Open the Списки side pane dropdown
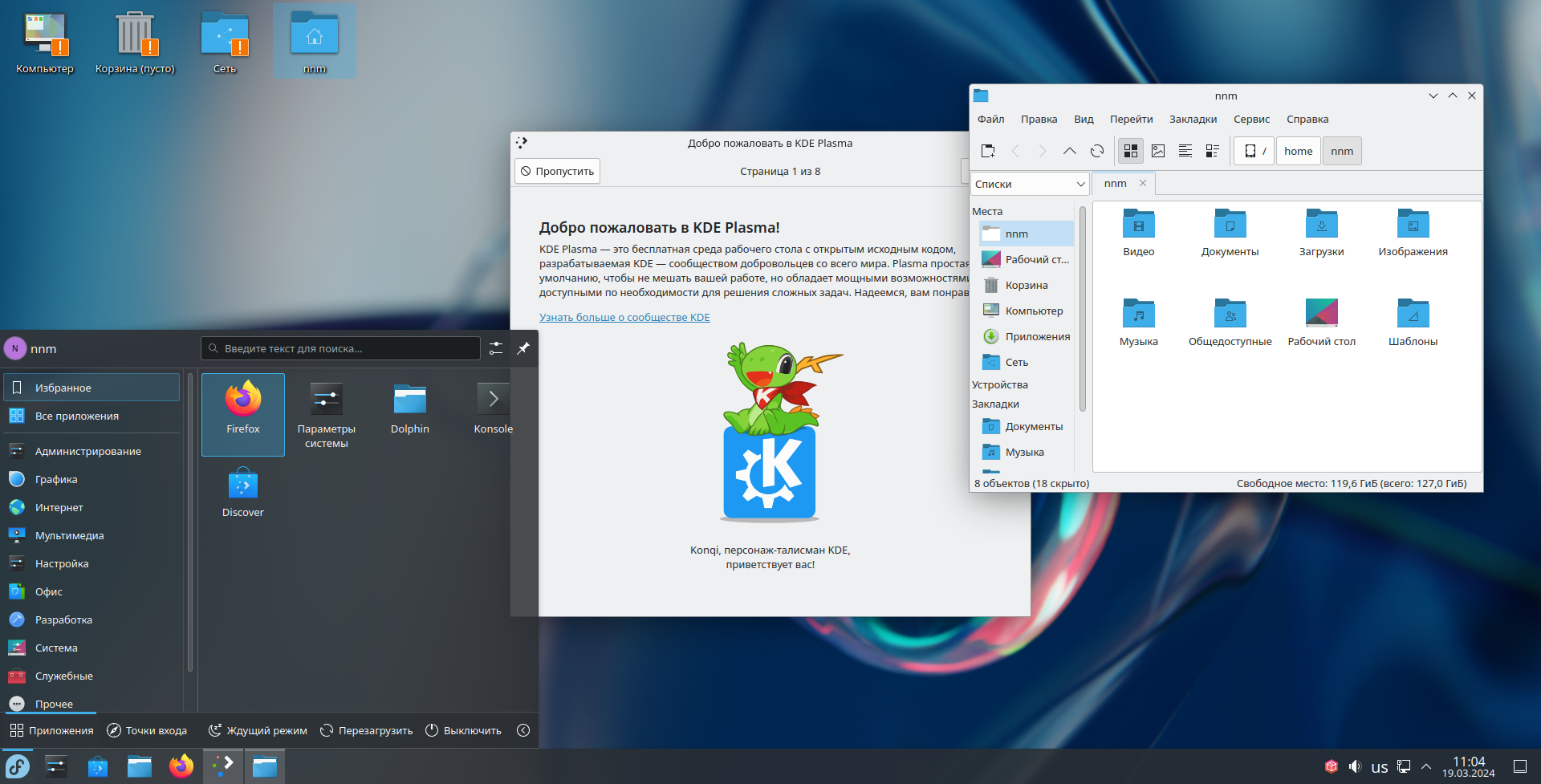This screenshot has width=1541, height=784. click(1030, 184)
